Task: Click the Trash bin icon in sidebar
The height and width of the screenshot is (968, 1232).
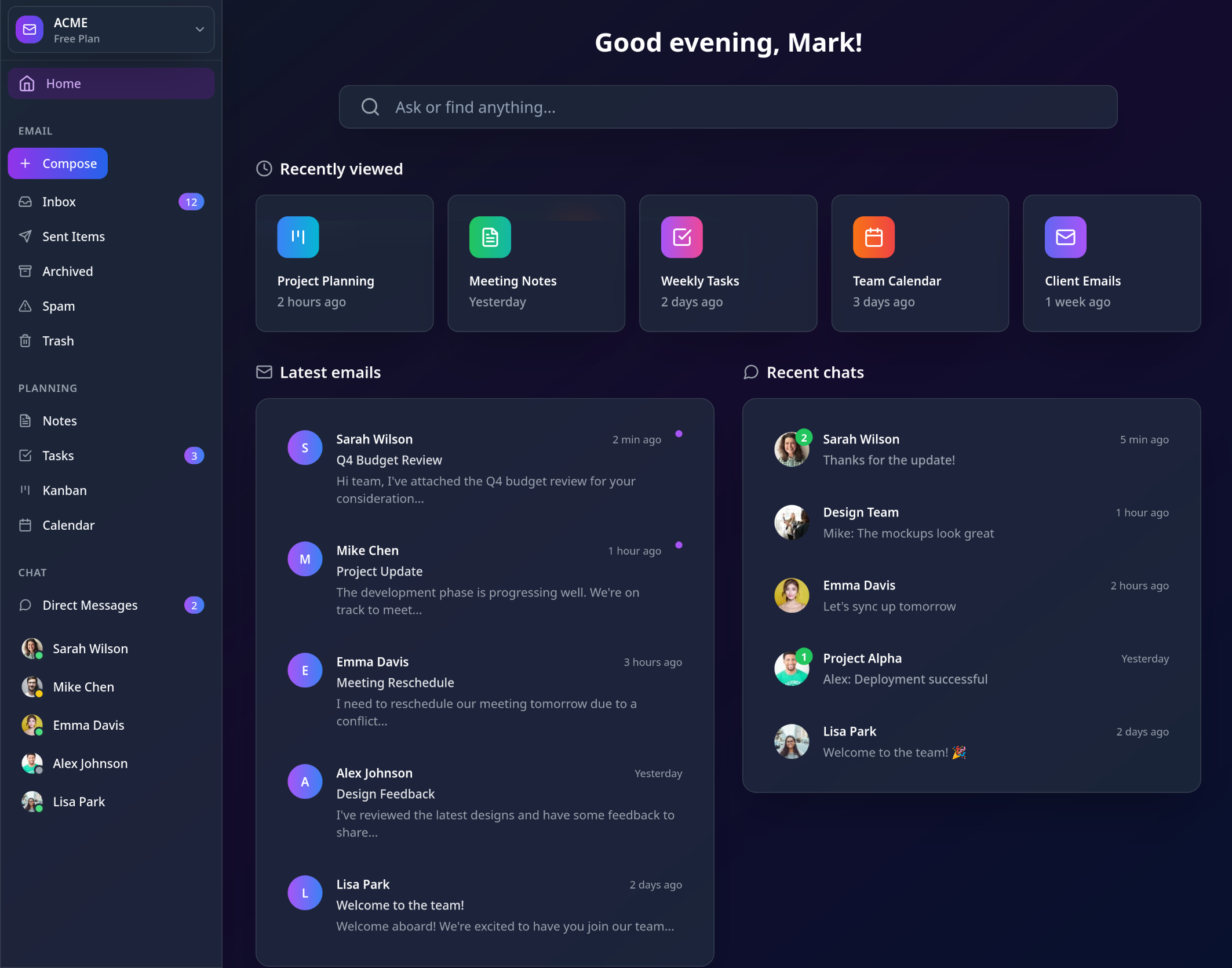Action: tap(25, 341)
